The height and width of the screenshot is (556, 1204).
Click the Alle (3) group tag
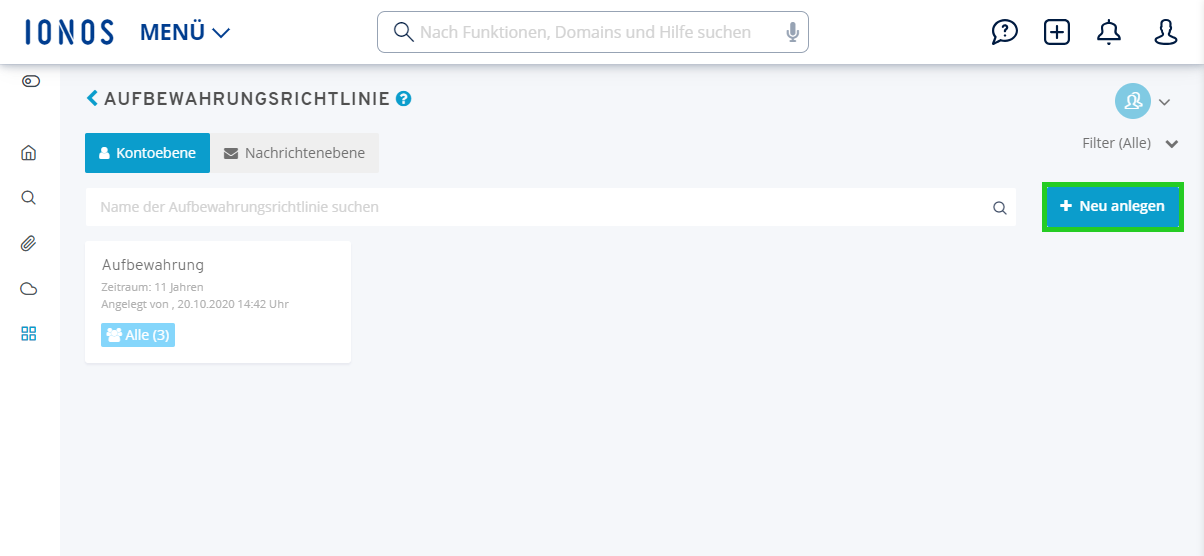pos(138,335)
